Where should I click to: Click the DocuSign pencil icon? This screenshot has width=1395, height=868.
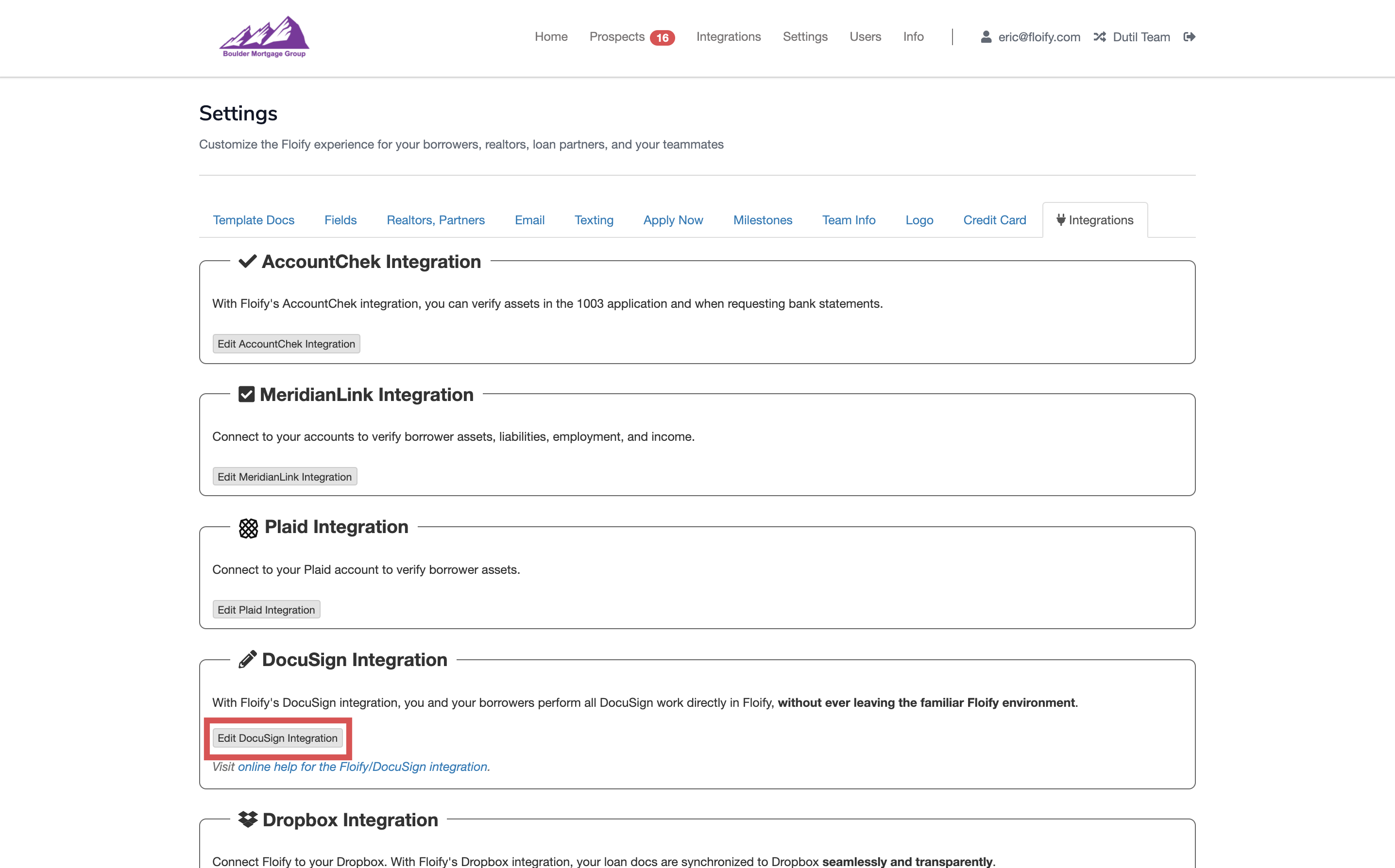247,660
